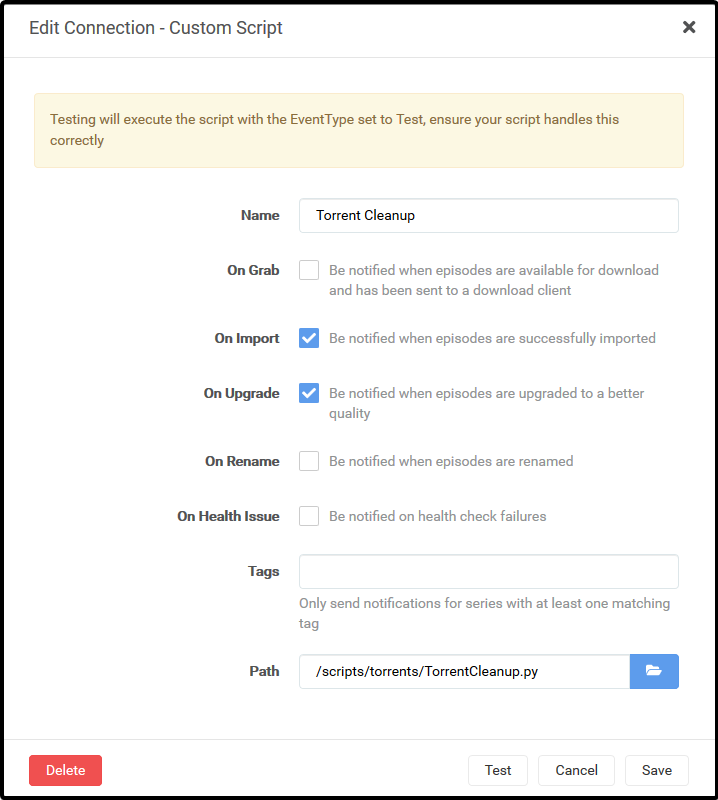718x800 pixels.
Task: Select the script path text box
Action: 460,671
